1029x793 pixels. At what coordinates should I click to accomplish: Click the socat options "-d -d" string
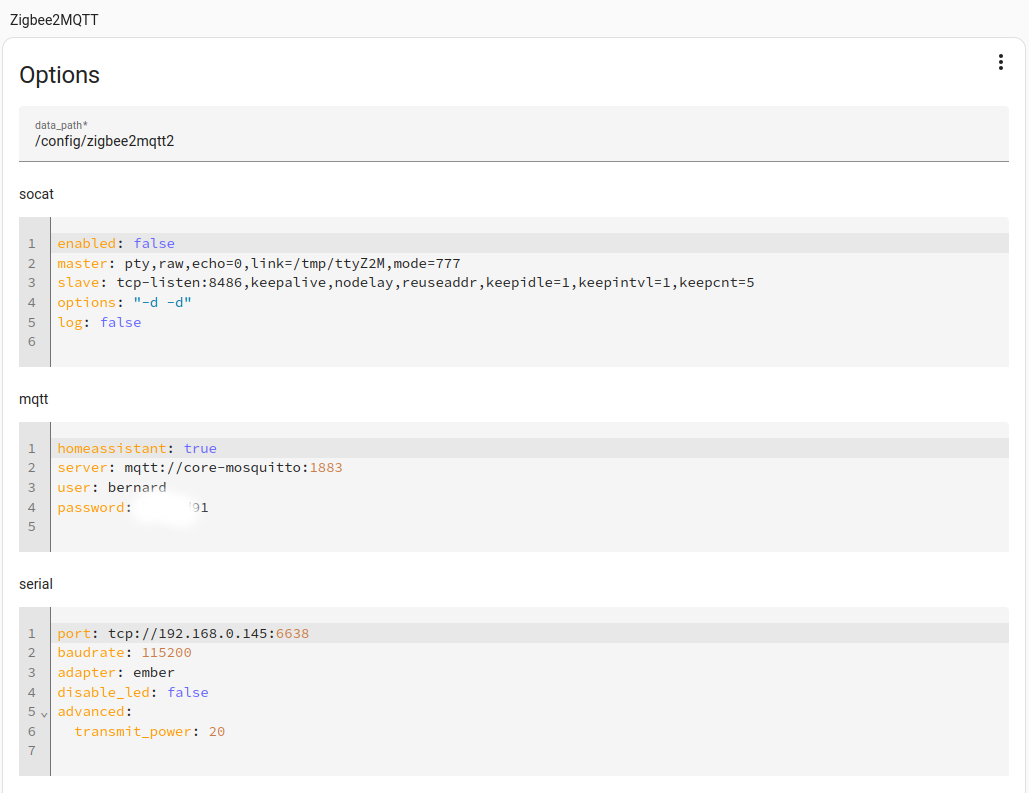pos(162,303)
